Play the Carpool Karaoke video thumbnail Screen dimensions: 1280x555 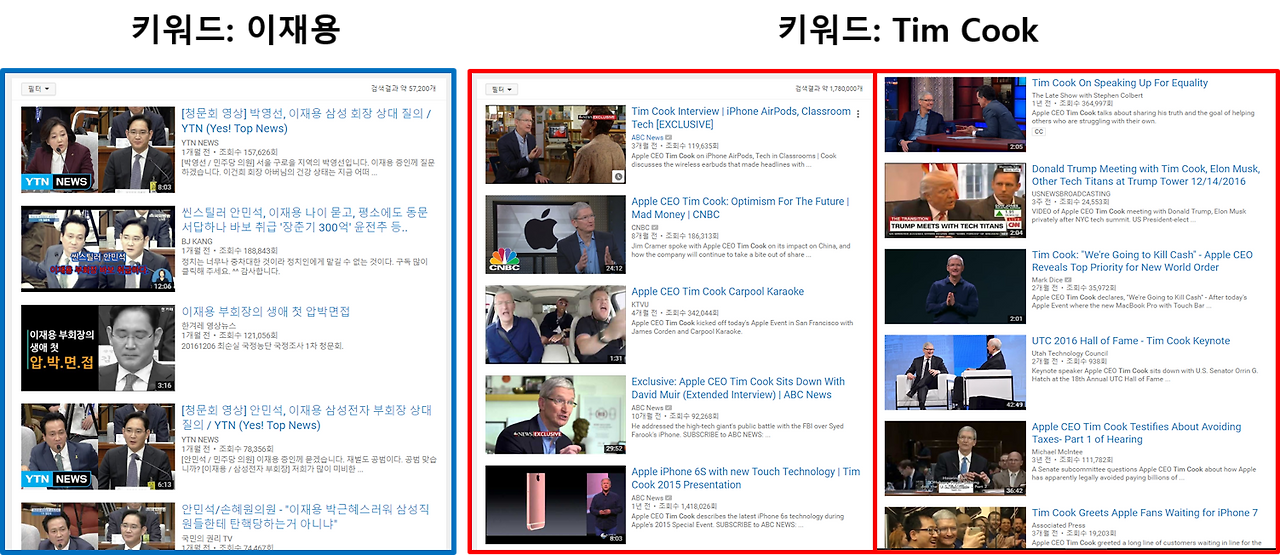(x=555, y=324)
